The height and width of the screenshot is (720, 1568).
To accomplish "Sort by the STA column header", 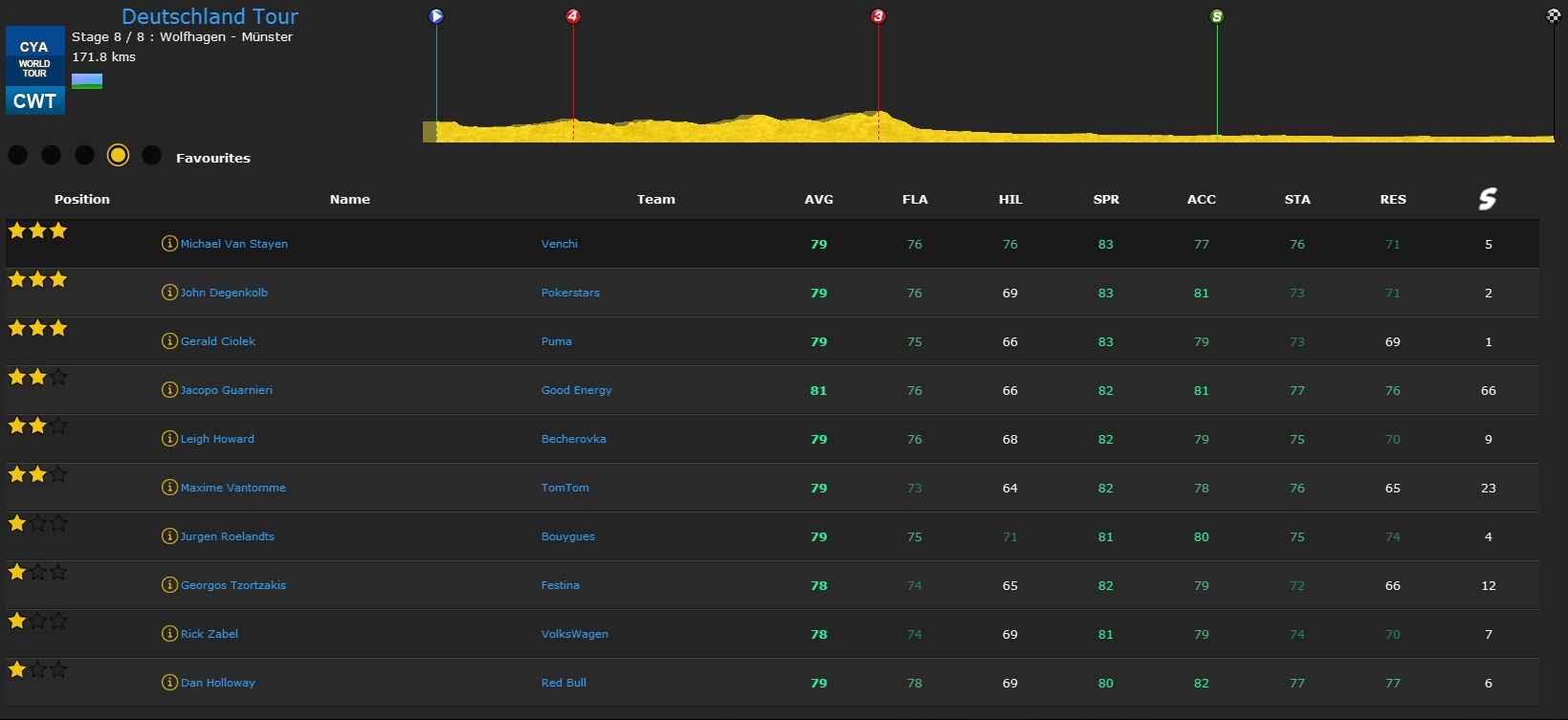I will [x=1297, y=199].
